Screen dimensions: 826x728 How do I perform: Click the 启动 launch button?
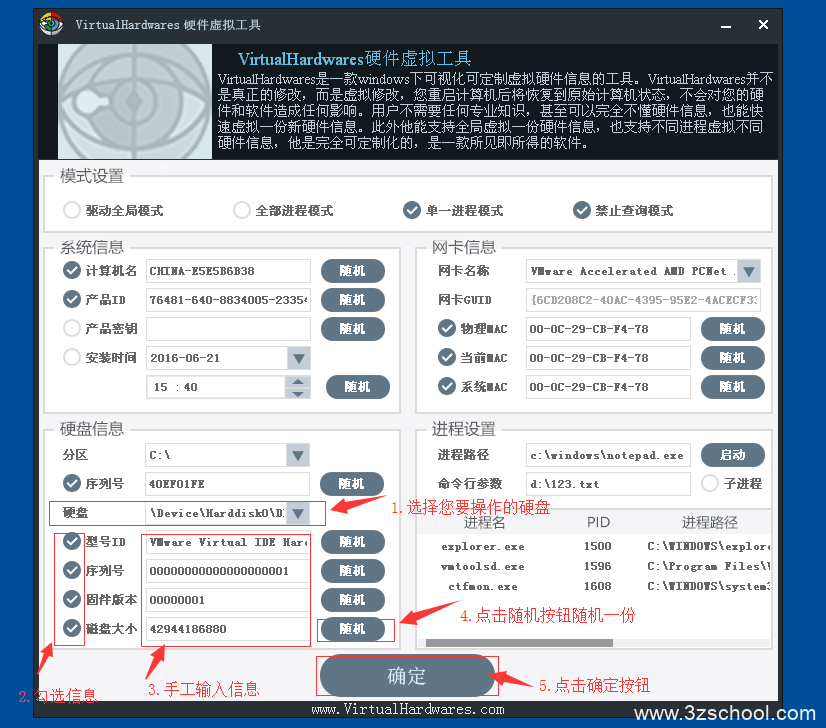pyautogui.click(x=733, y=454)
